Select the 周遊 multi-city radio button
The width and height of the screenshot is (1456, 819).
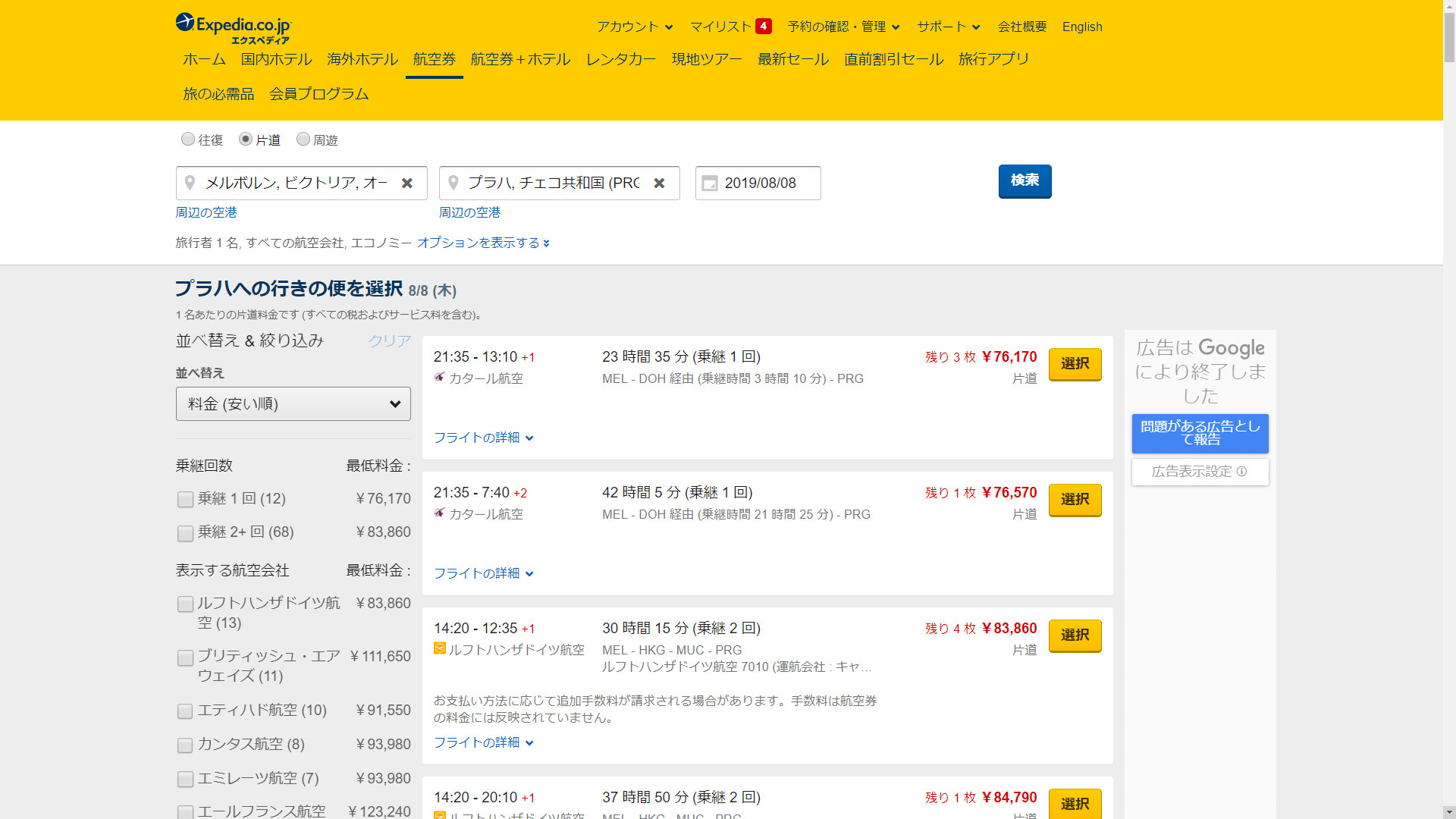click(x=303, y=140)
